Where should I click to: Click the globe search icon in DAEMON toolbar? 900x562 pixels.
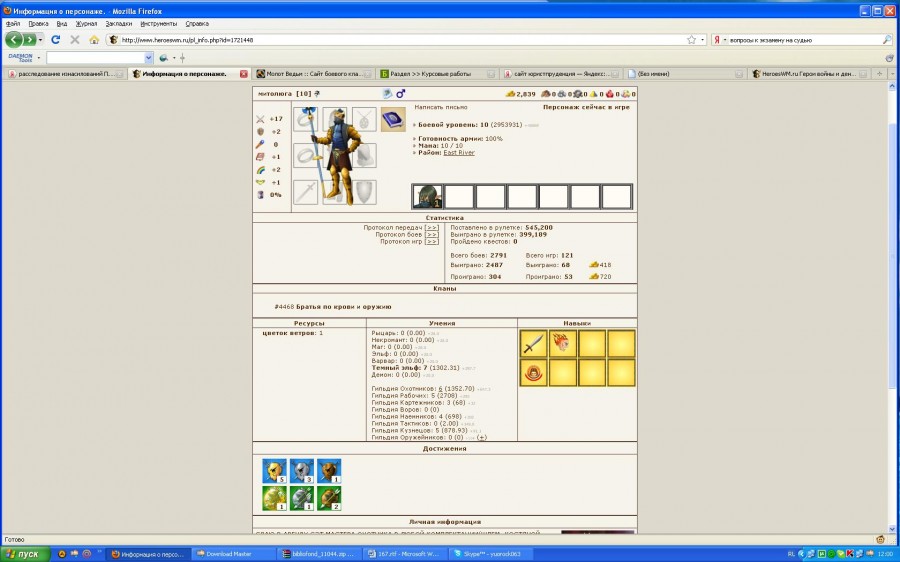click(x=164, y=57)
